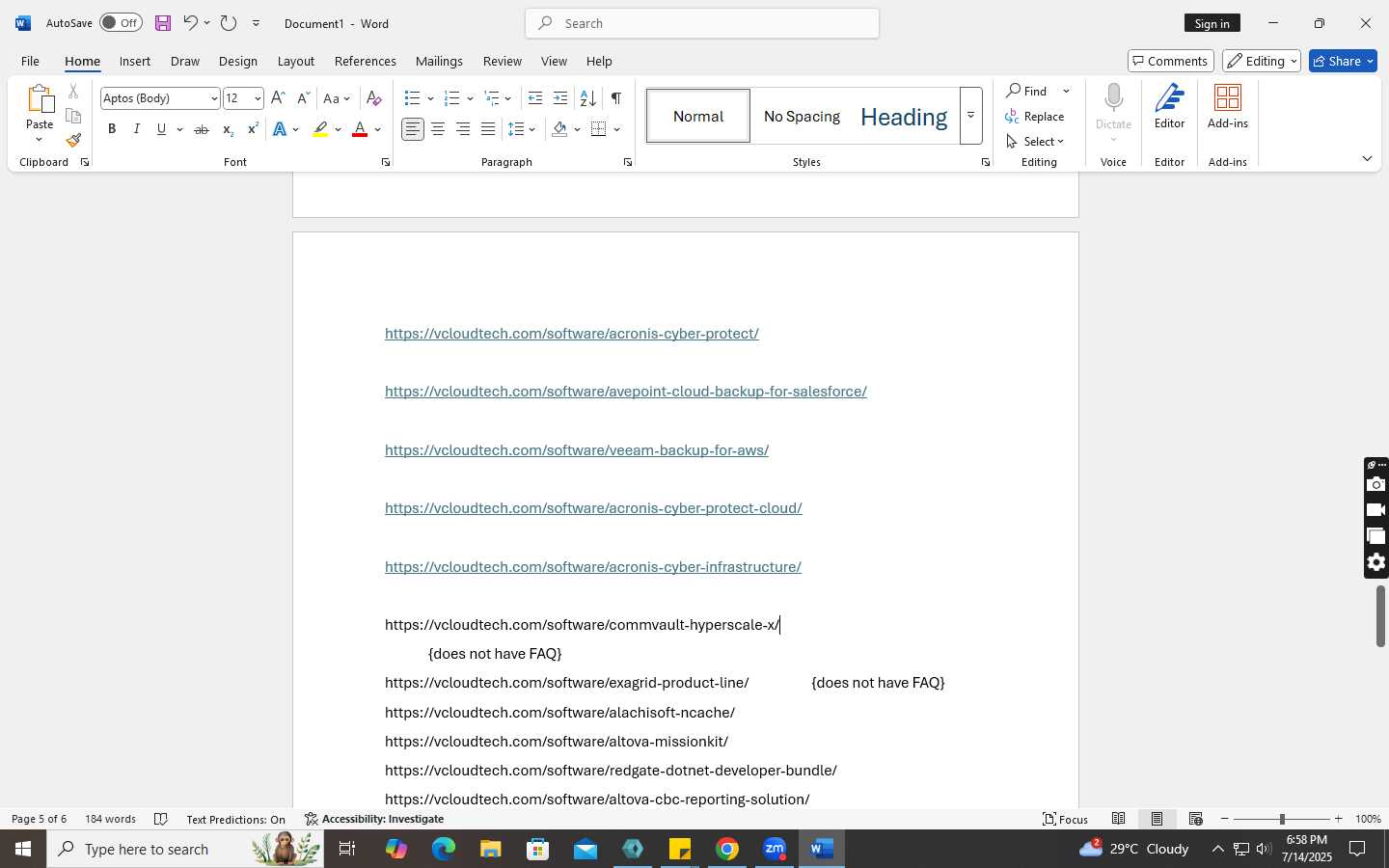Decrease paragraph indent
The height and width of the screenshot is (868, 1389).
[x=535, y=98]
